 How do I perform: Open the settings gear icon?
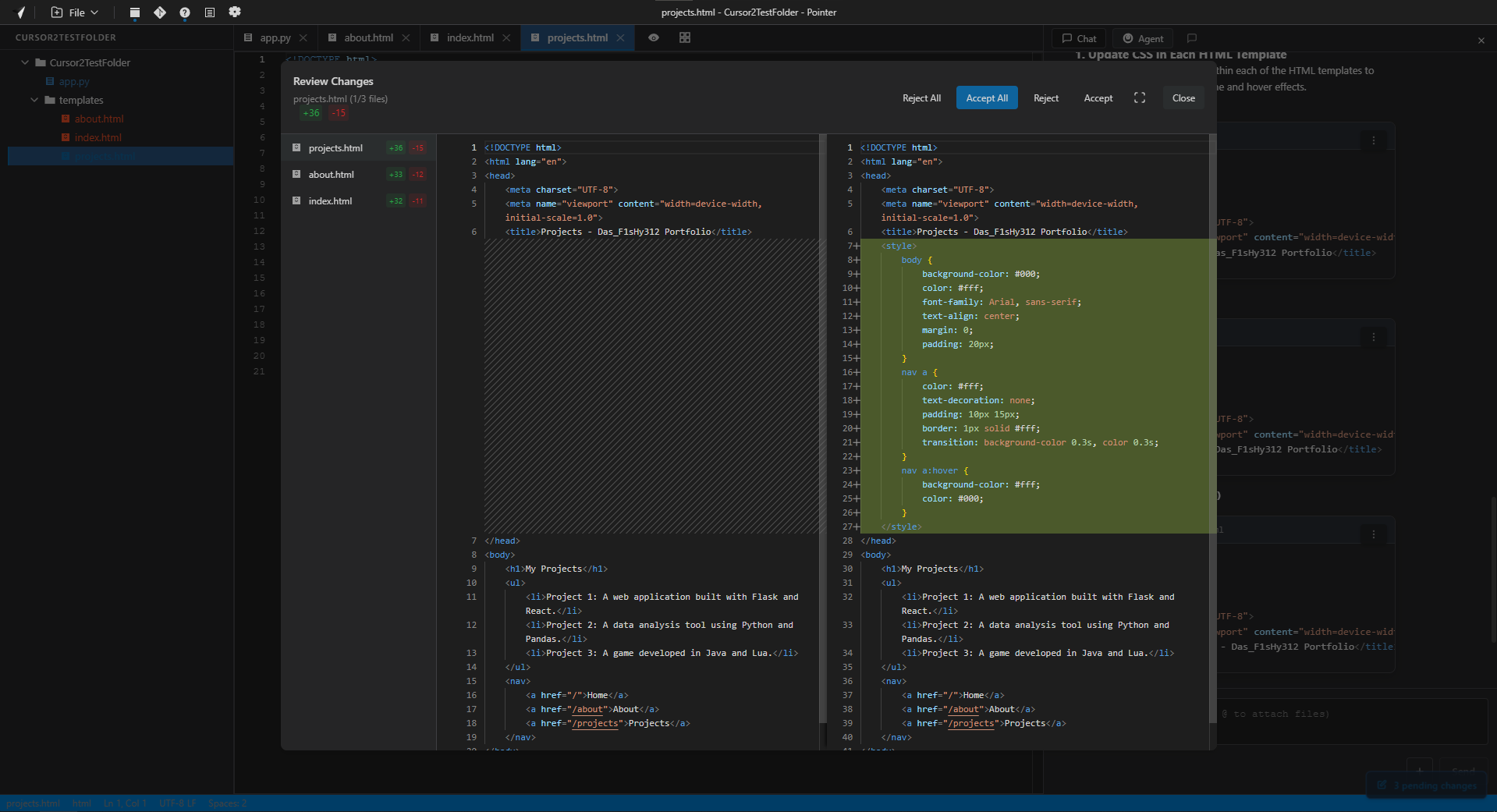[x=235, y=12]
